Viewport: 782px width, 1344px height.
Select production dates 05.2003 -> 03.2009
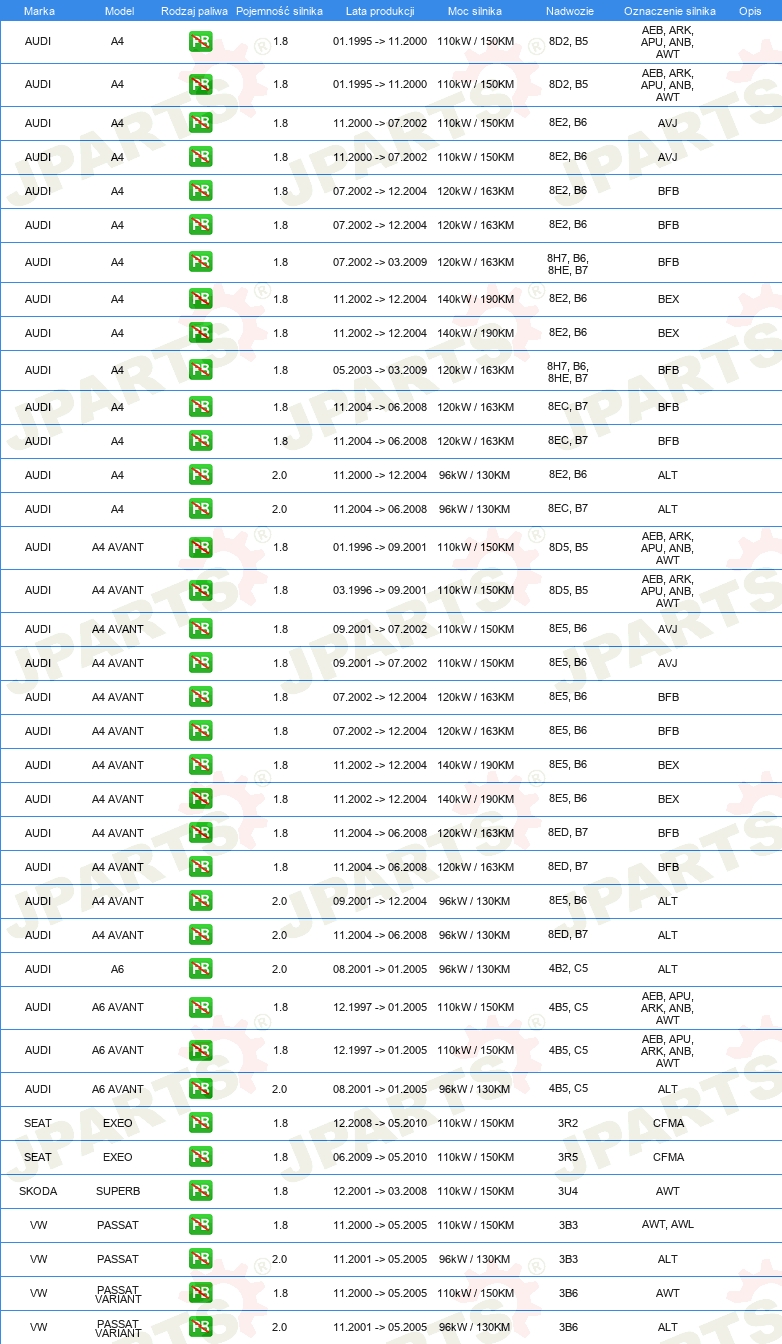coord(380,370)
